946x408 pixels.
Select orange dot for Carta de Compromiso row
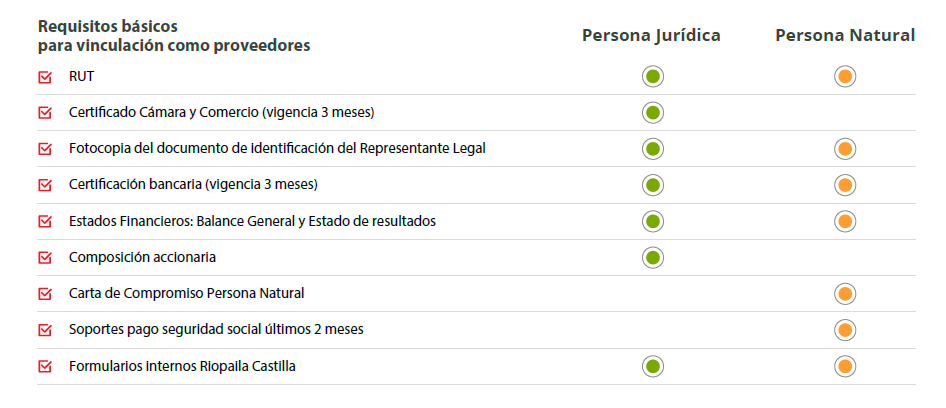845,294
